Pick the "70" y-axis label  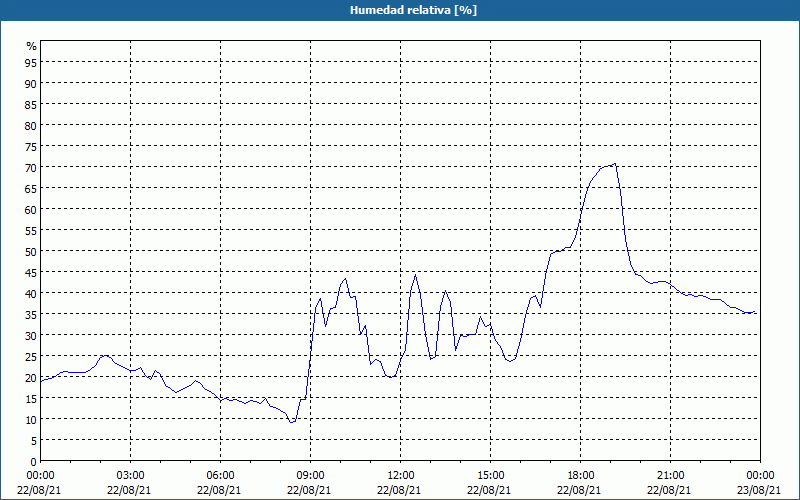coord(31,167)
